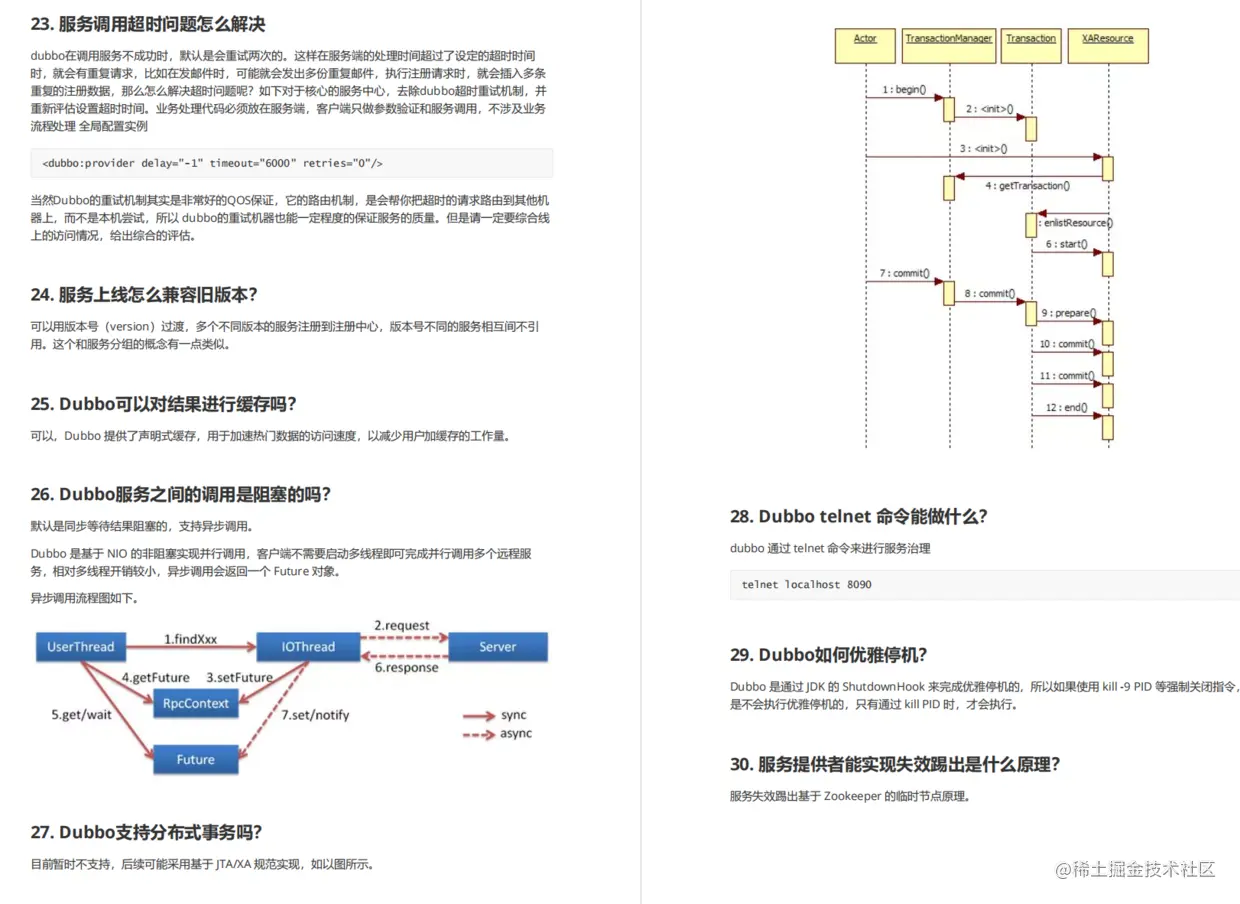Select the XAResource lifeline header box
The width and height of the screenshot is (1240, 904).
tap(1108, 46)
